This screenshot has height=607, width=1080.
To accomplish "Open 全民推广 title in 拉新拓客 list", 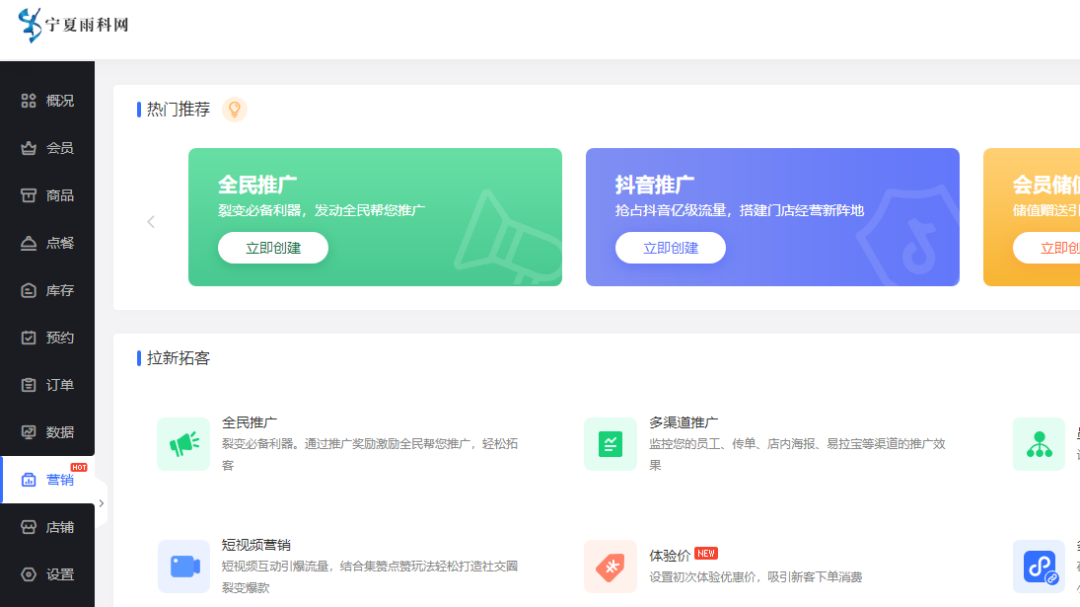I will [249, 422].
